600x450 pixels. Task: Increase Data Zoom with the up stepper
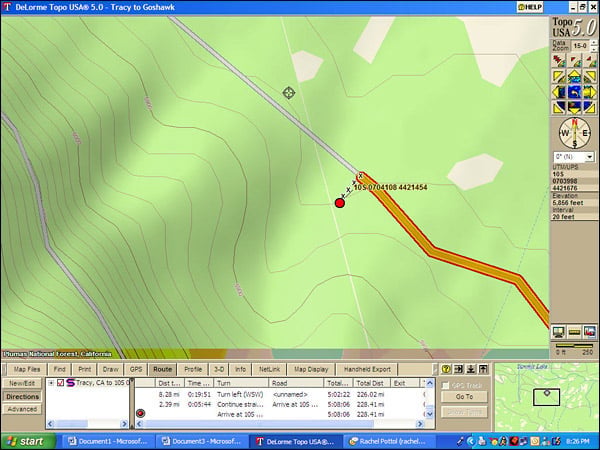pyautogui.click(x=594, y=42)
